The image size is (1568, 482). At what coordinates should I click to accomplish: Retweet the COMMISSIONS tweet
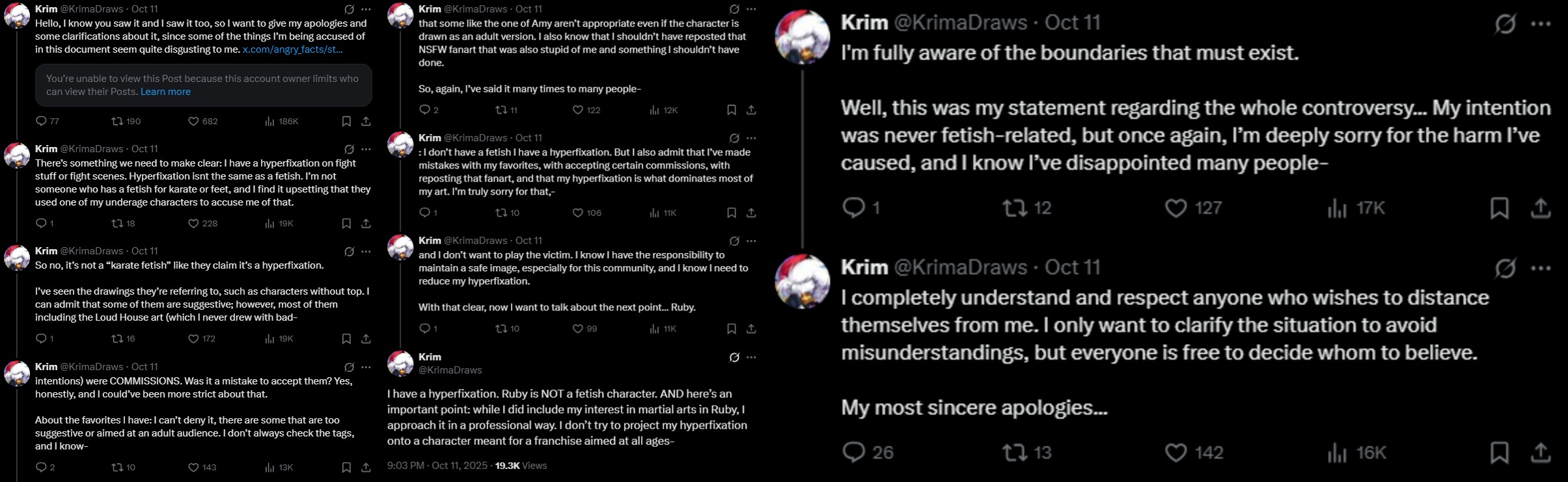116,466
